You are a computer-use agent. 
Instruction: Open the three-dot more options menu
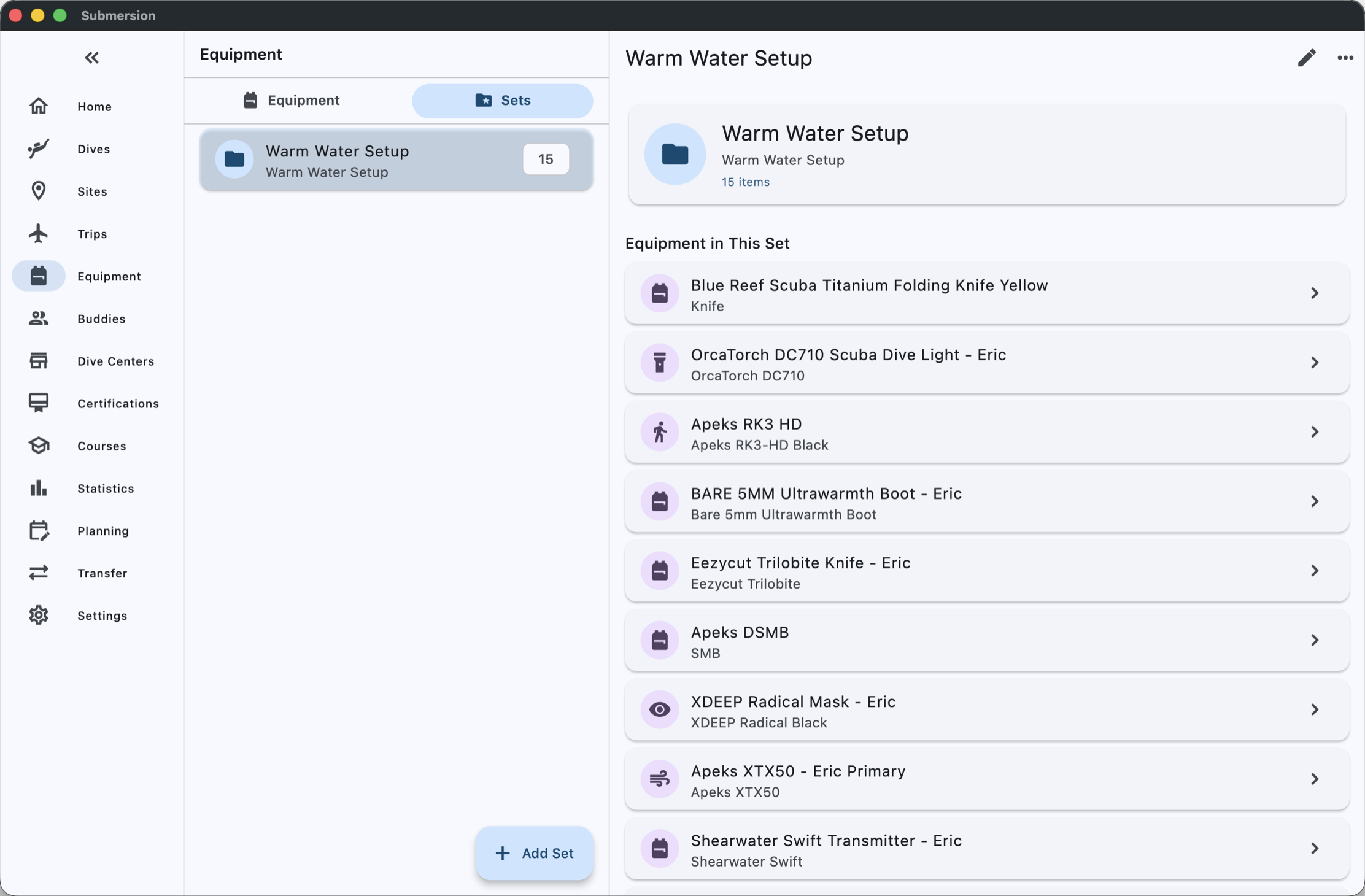click(1345, 58)
